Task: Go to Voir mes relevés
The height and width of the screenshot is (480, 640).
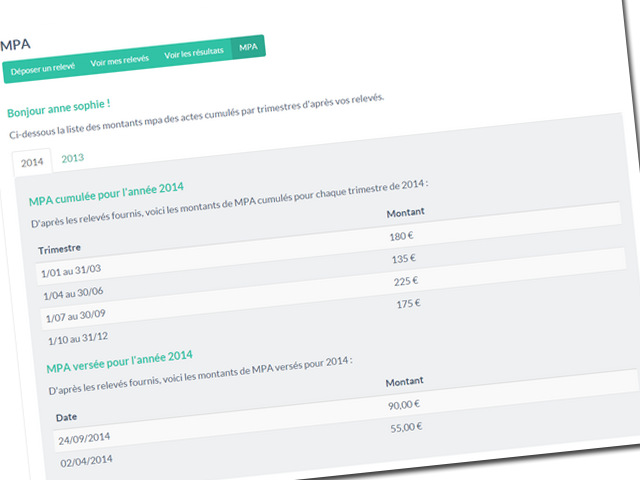Action: click(120, 61)
